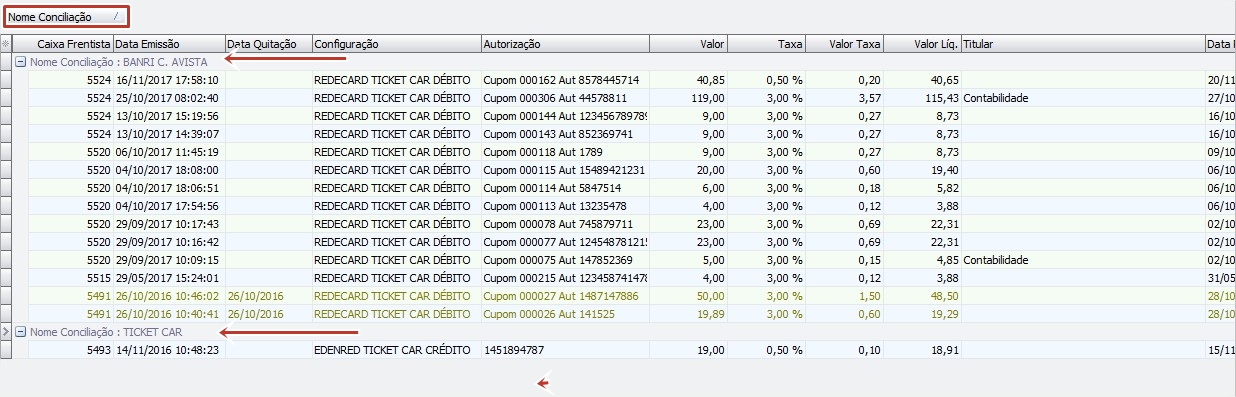Sort by Data Emissão column header
Screen dimensions: 1236x397
pyautogui.click(x=168, y=44)
